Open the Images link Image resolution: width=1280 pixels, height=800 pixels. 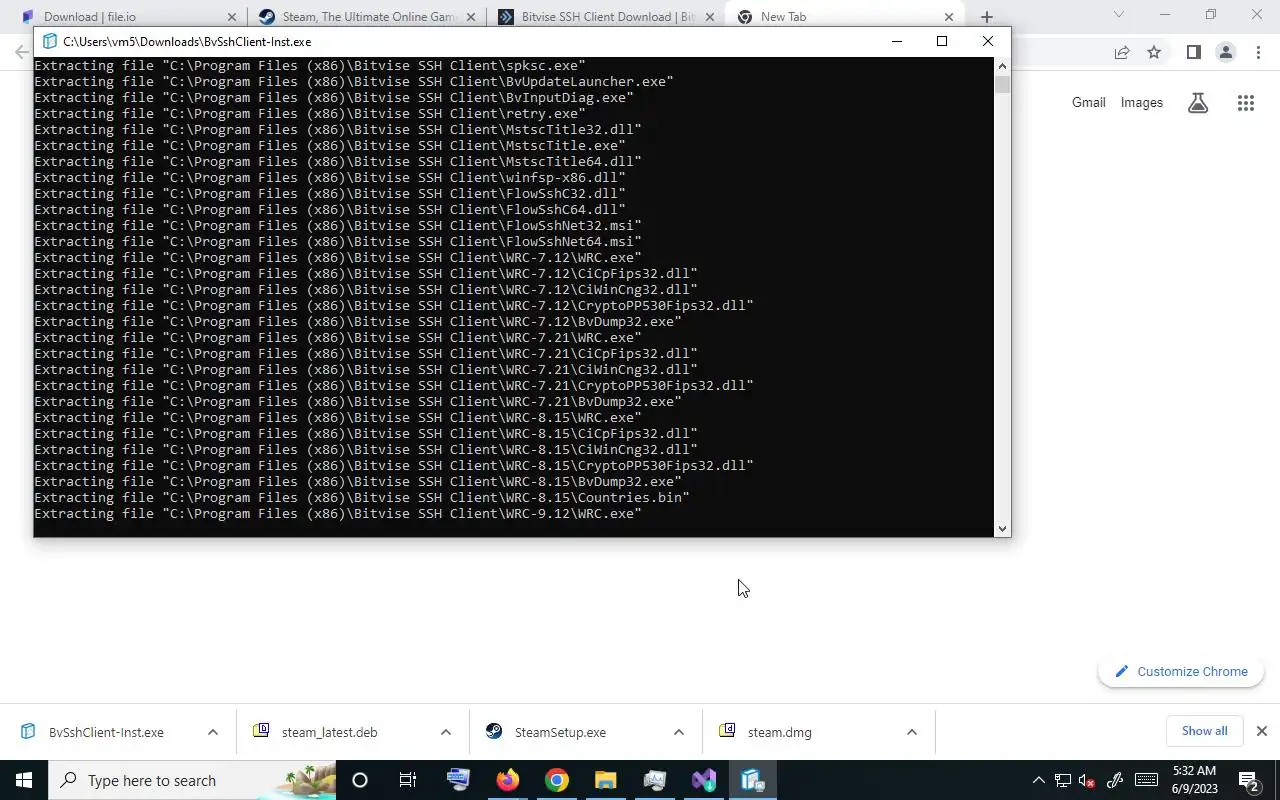click(x=1142, y=102)
